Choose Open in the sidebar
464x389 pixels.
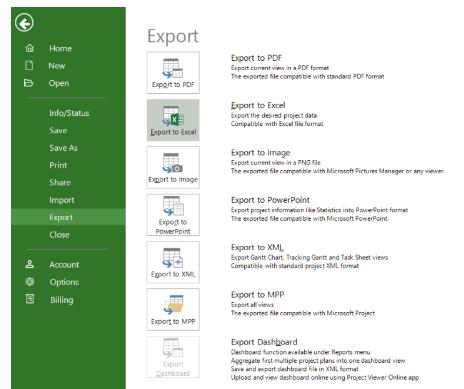click(x=59, y=83)
